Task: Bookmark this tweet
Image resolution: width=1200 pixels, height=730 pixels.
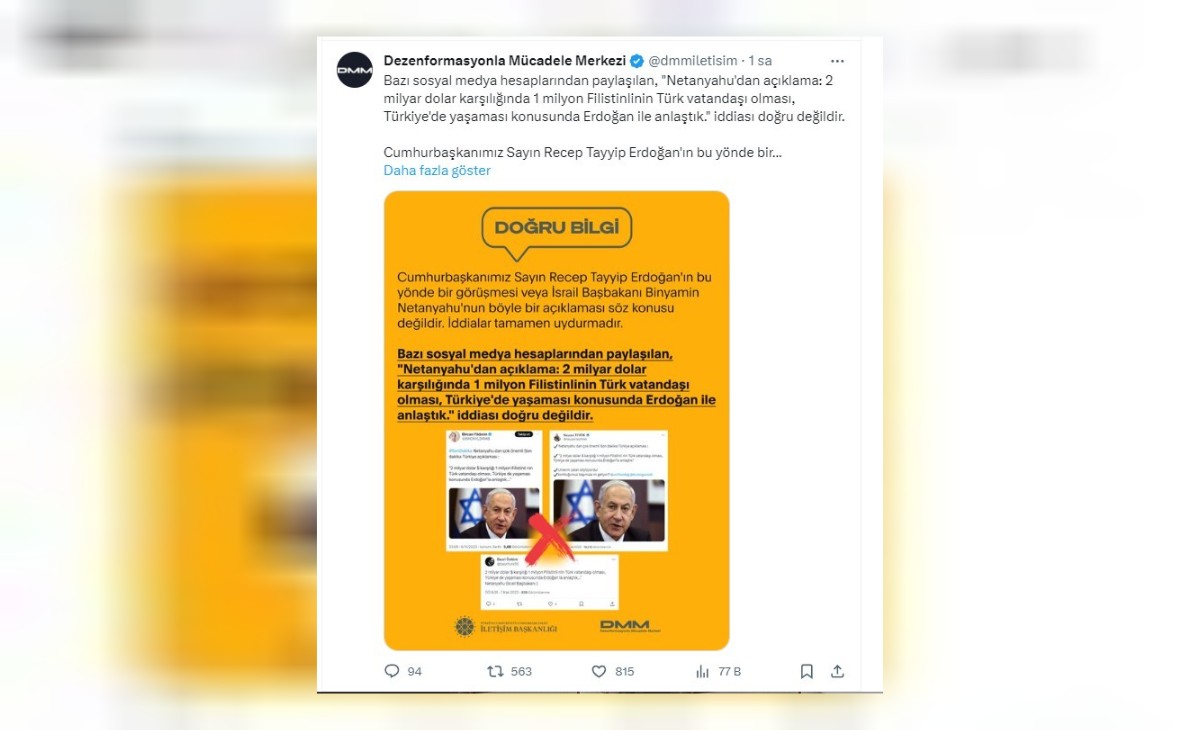Action: 807,671
